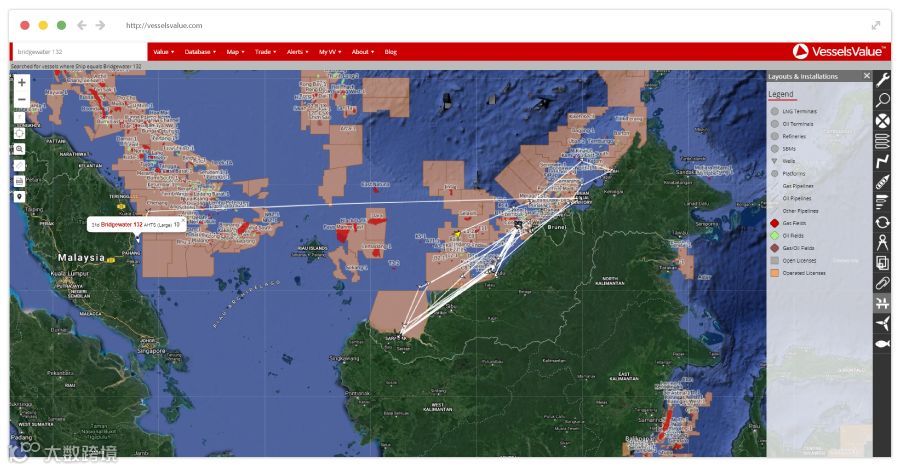The width and height of the screenshot is (900, 470).
Task: Open the Blog page
Action: click(x=390, y=52)
